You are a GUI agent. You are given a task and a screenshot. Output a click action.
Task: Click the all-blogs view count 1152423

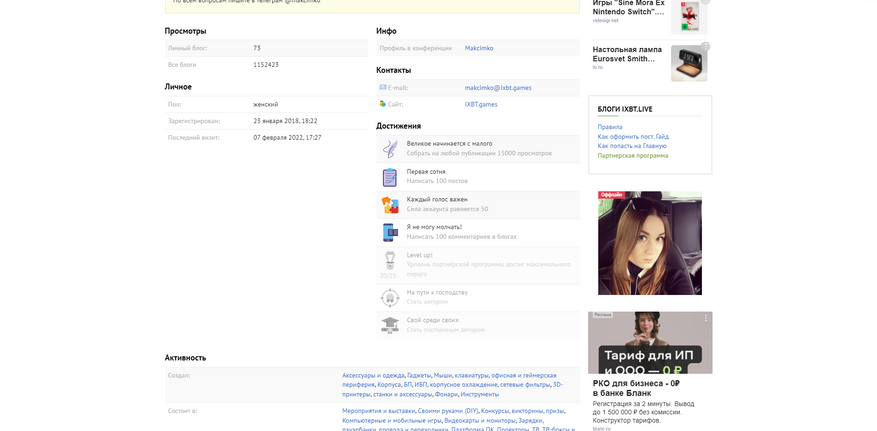coord(266,65)
